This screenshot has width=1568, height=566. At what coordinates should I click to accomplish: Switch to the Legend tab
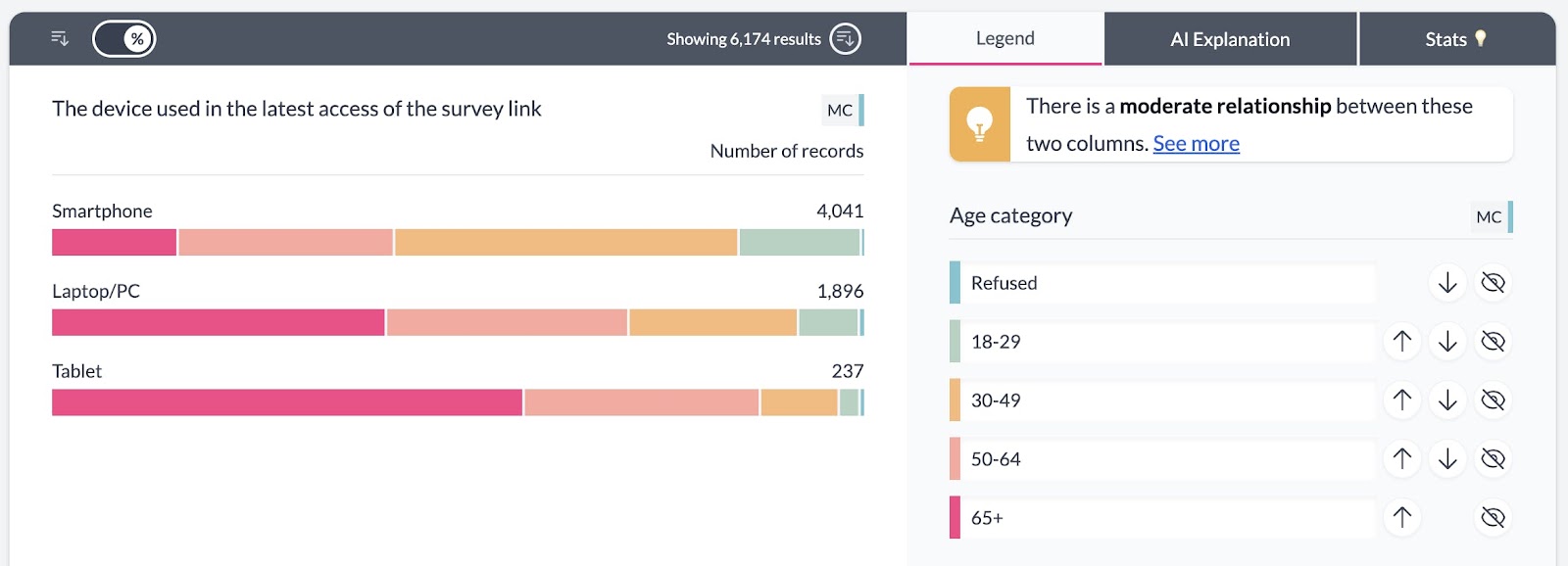point(1004,39)
